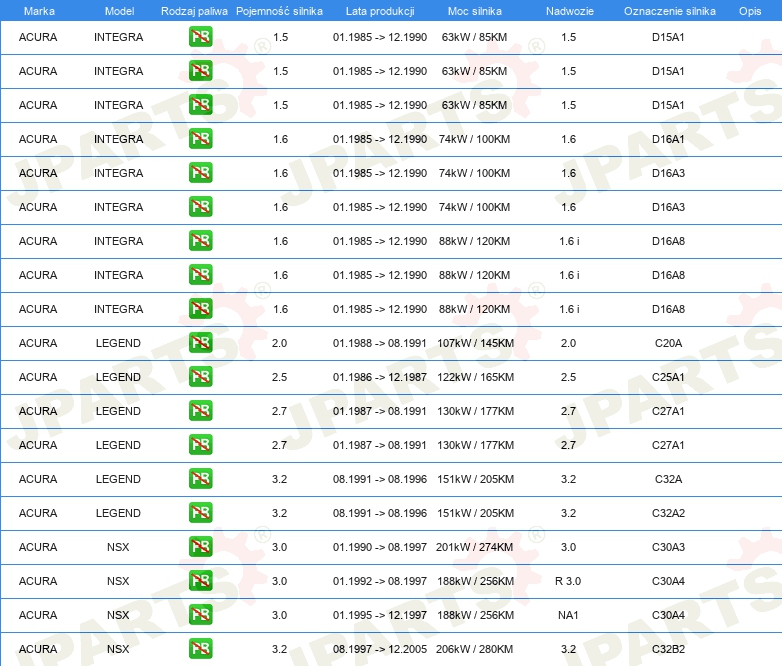
Task: Select the power value 122kW / 165KM
Action: [475, 377]
